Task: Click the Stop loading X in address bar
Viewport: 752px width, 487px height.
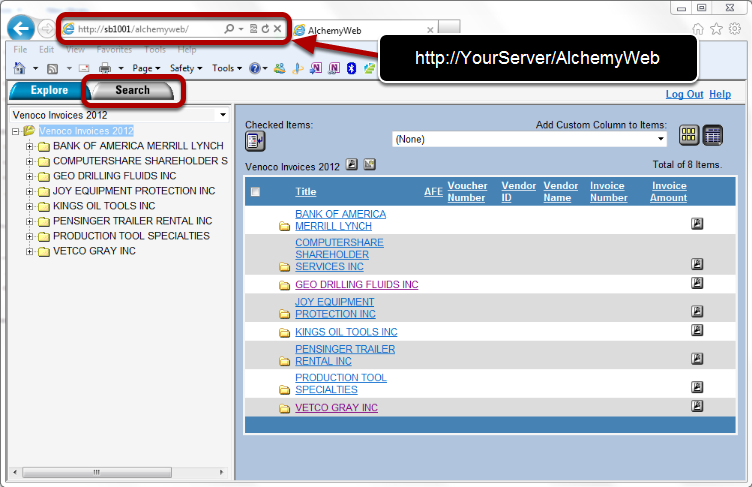Action: 277,29
